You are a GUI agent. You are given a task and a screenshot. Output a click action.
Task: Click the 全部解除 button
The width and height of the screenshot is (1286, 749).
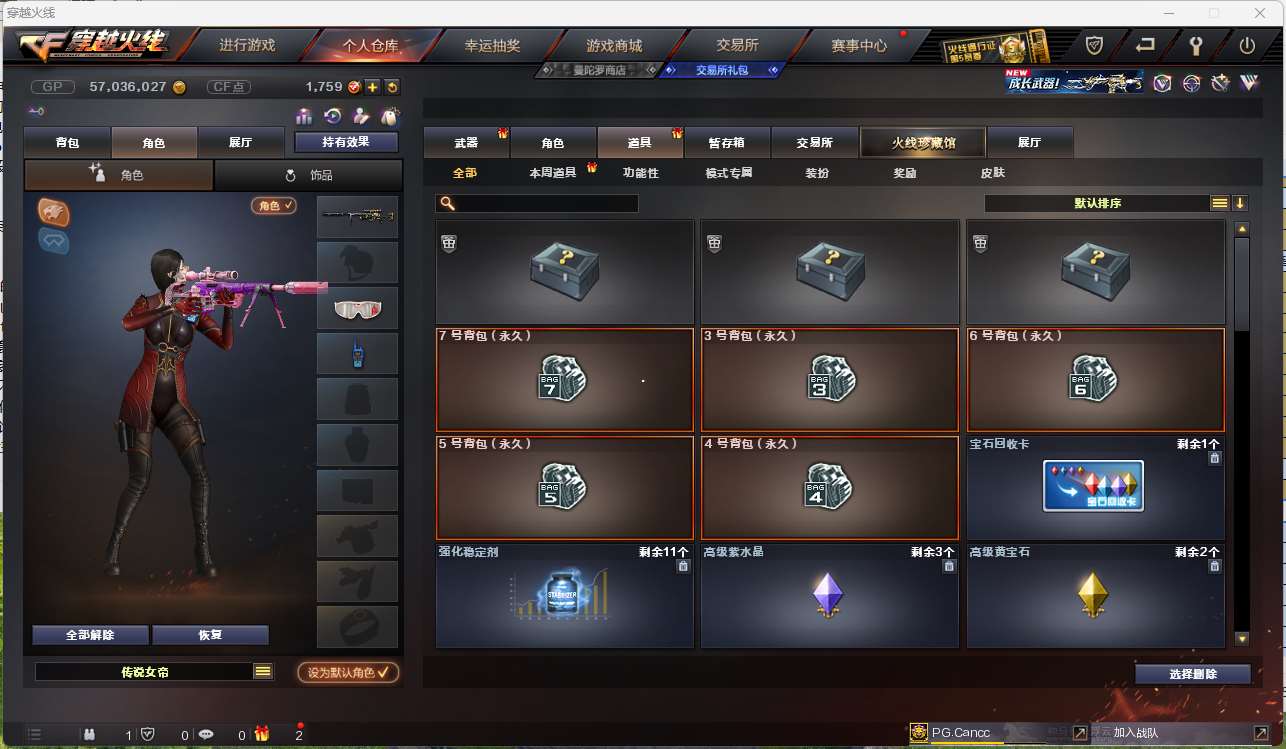(90, 635)
